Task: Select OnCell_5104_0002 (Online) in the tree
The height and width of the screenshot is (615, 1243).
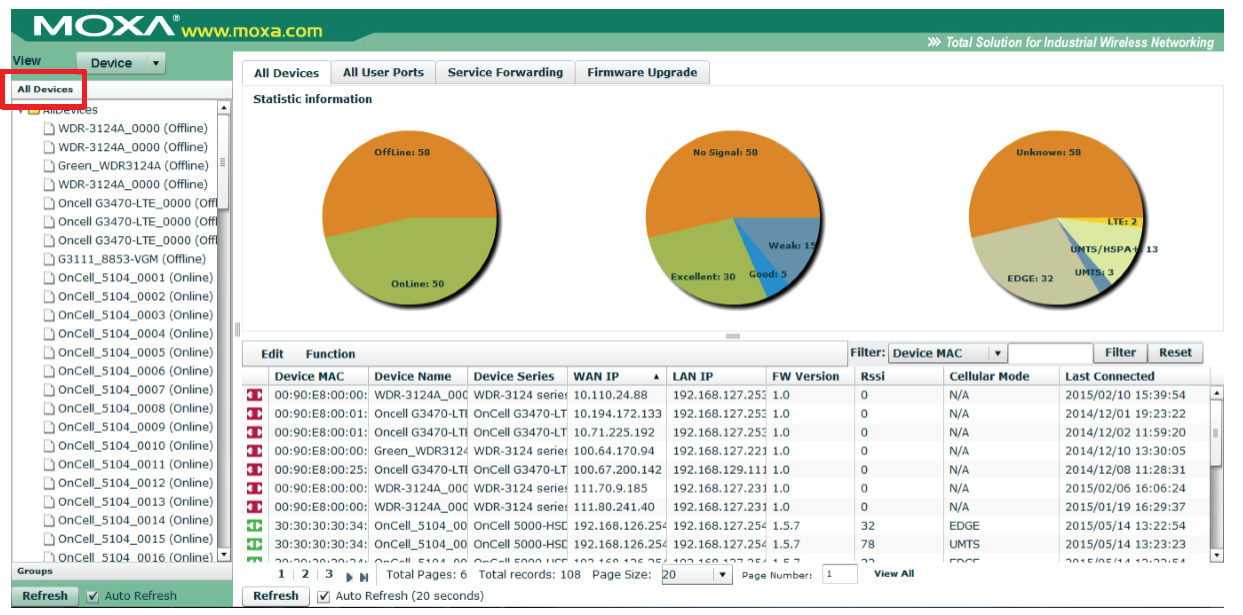Action: click(135, 297)
